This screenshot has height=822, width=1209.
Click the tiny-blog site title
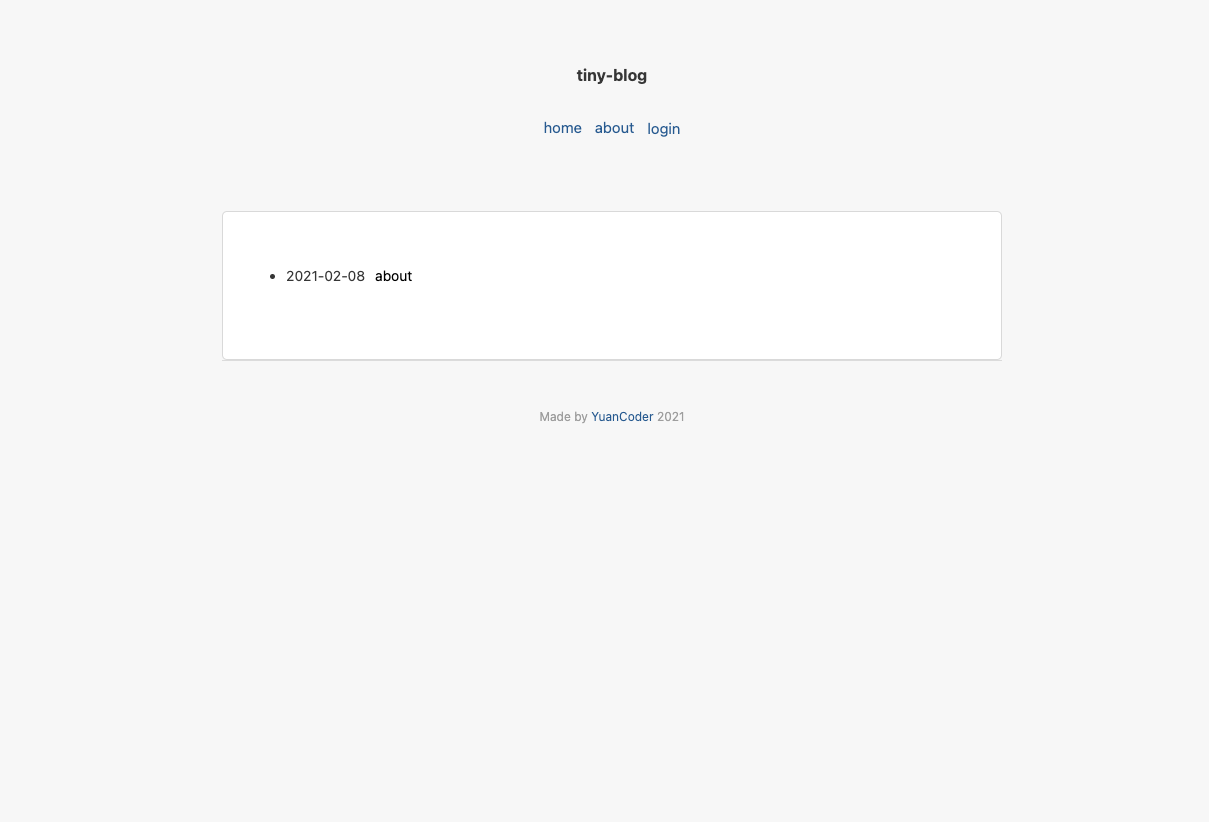coord(611,75)
